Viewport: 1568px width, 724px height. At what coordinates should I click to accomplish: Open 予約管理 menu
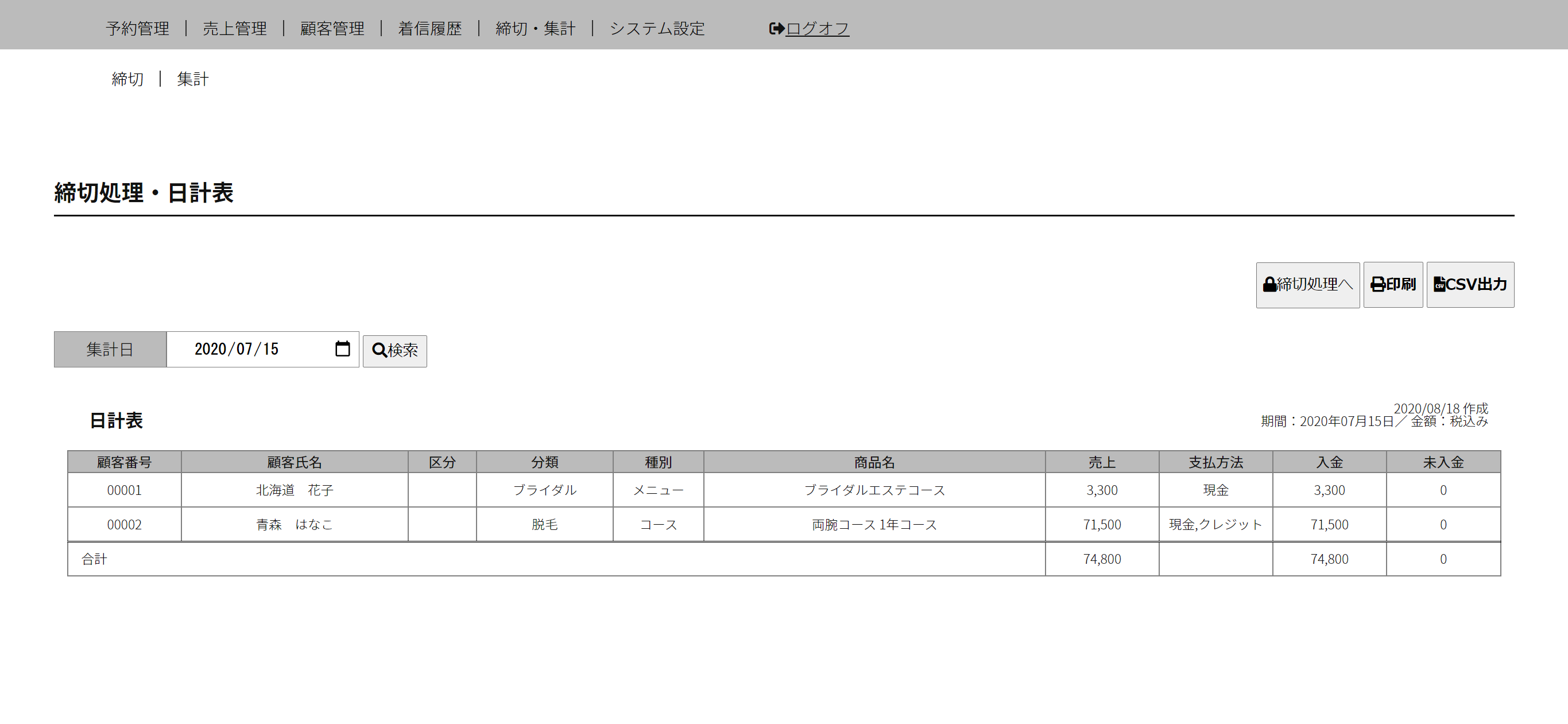click(138, 29)
